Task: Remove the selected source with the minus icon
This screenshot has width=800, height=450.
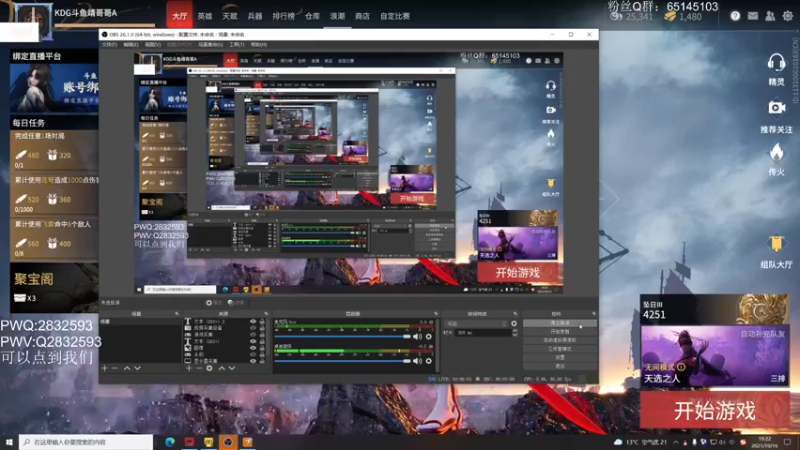Action: [199, 368]
